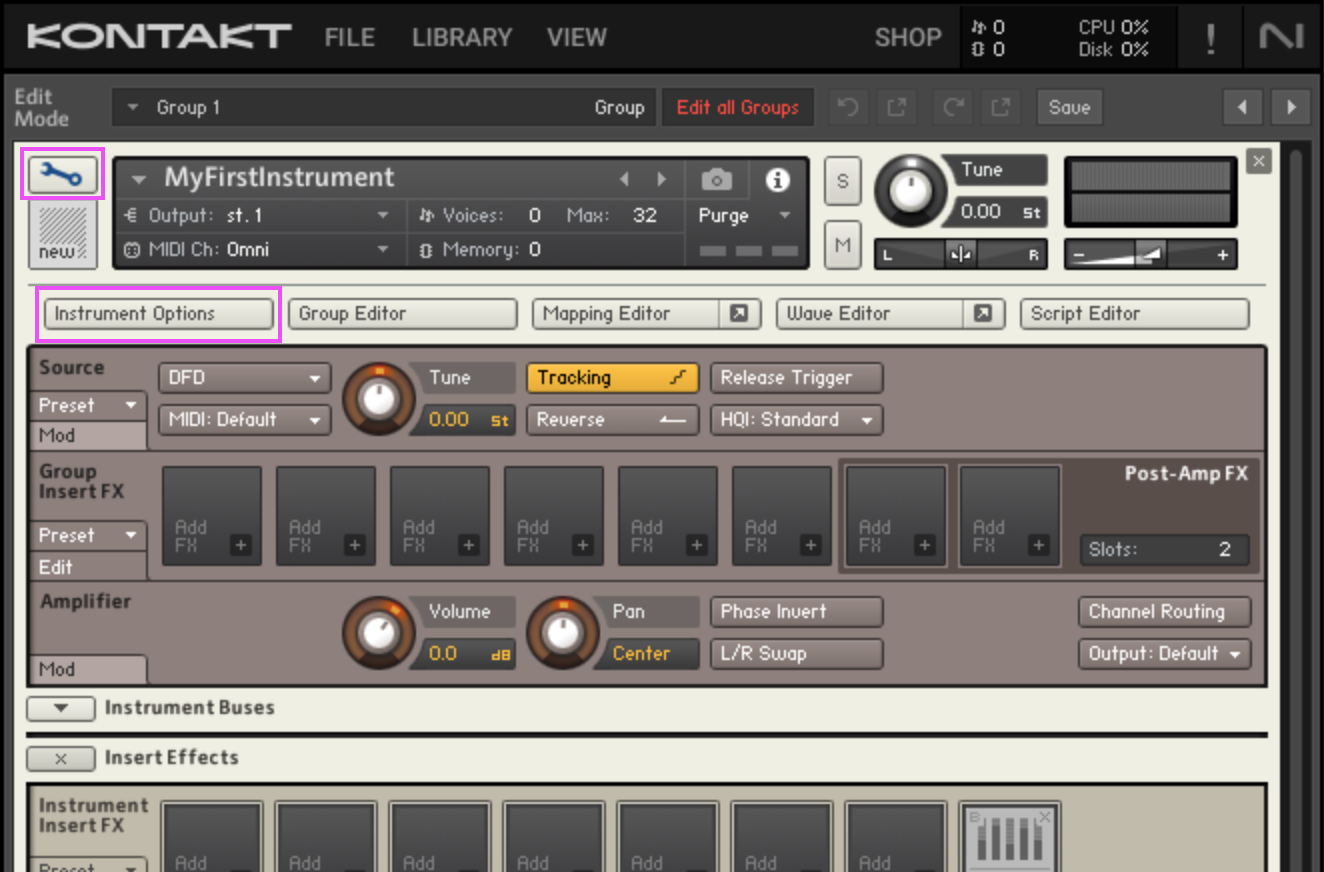Screen dimensions: 1324x872
Task: Open the Group Insert FX Edit tab
Action: [88, 566]
